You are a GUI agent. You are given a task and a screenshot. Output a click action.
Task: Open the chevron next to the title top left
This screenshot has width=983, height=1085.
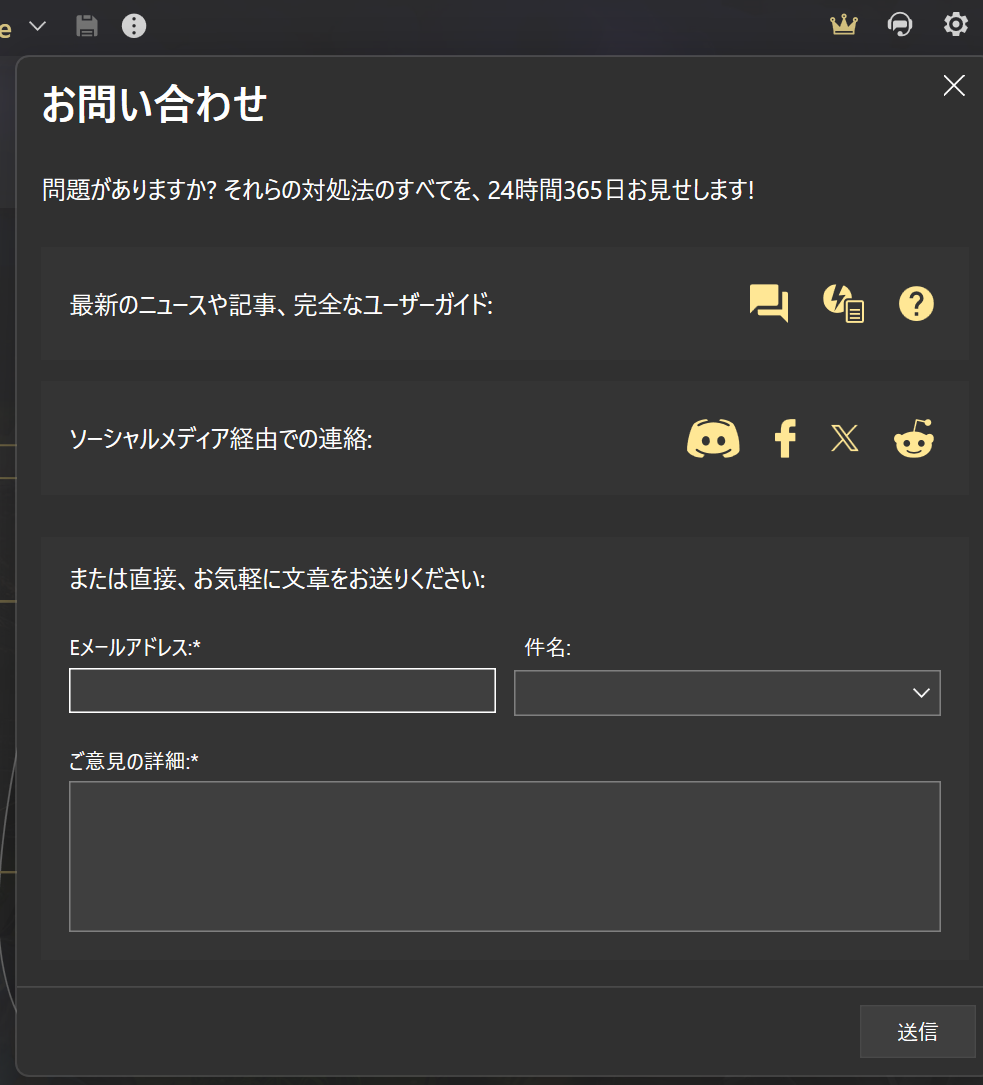tap(36, 25)
